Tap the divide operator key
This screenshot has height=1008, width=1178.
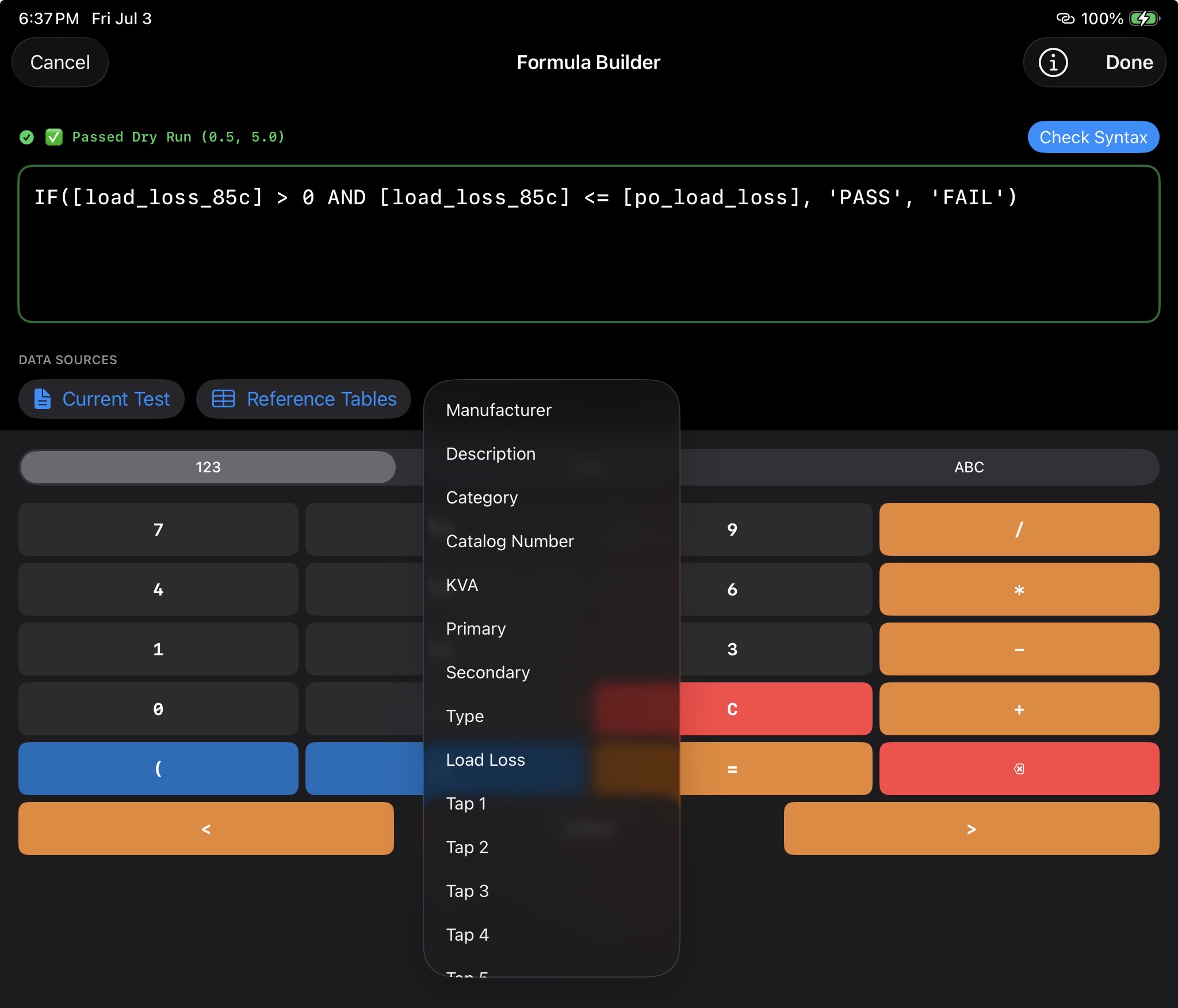1019,529
